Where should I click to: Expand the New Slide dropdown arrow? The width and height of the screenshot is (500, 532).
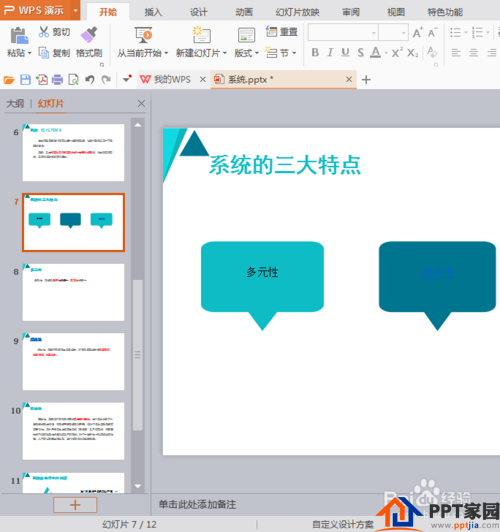pyautogui.click(x=225, y=53)
